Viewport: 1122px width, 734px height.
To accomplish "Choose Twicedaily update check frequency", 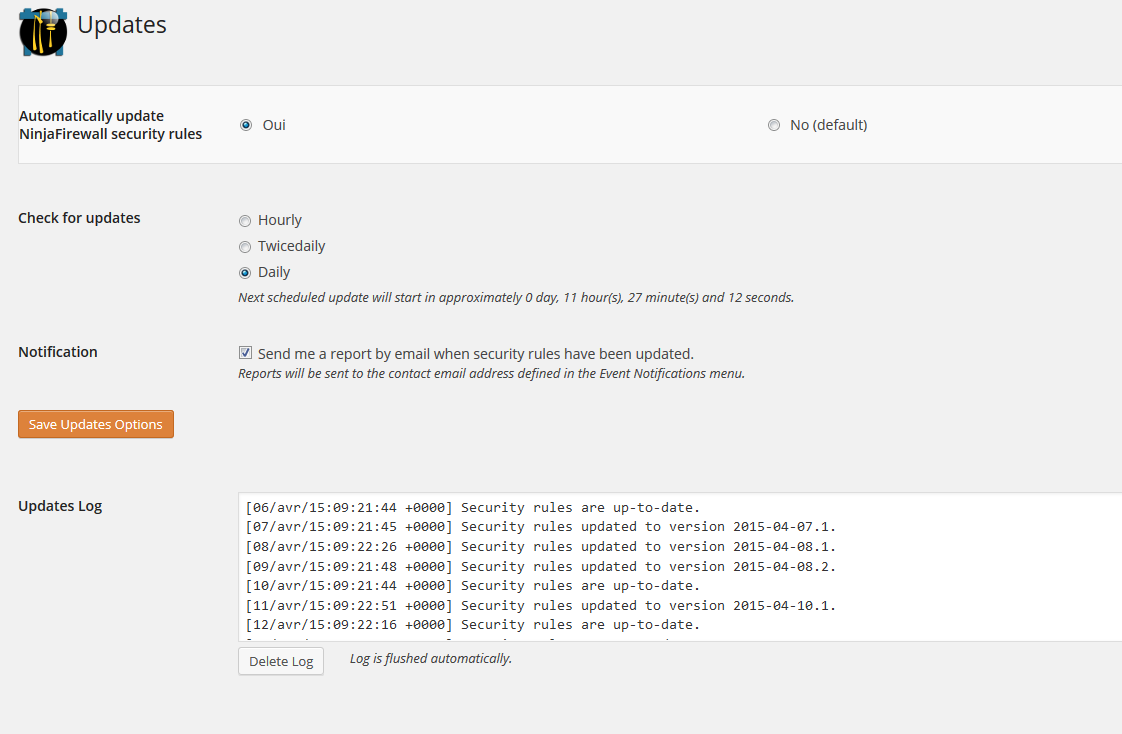I will [x=245, y=247].
